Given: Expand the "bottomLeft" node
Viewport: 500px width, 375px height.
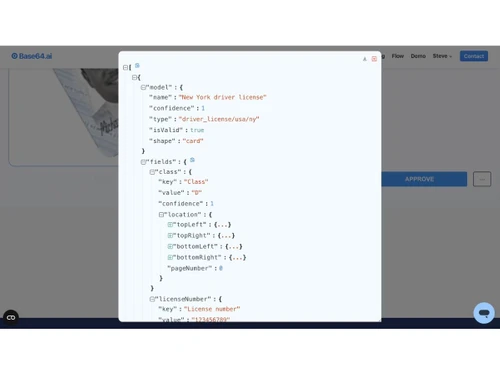Looking at the screenshot, I should tap(170, 247).
